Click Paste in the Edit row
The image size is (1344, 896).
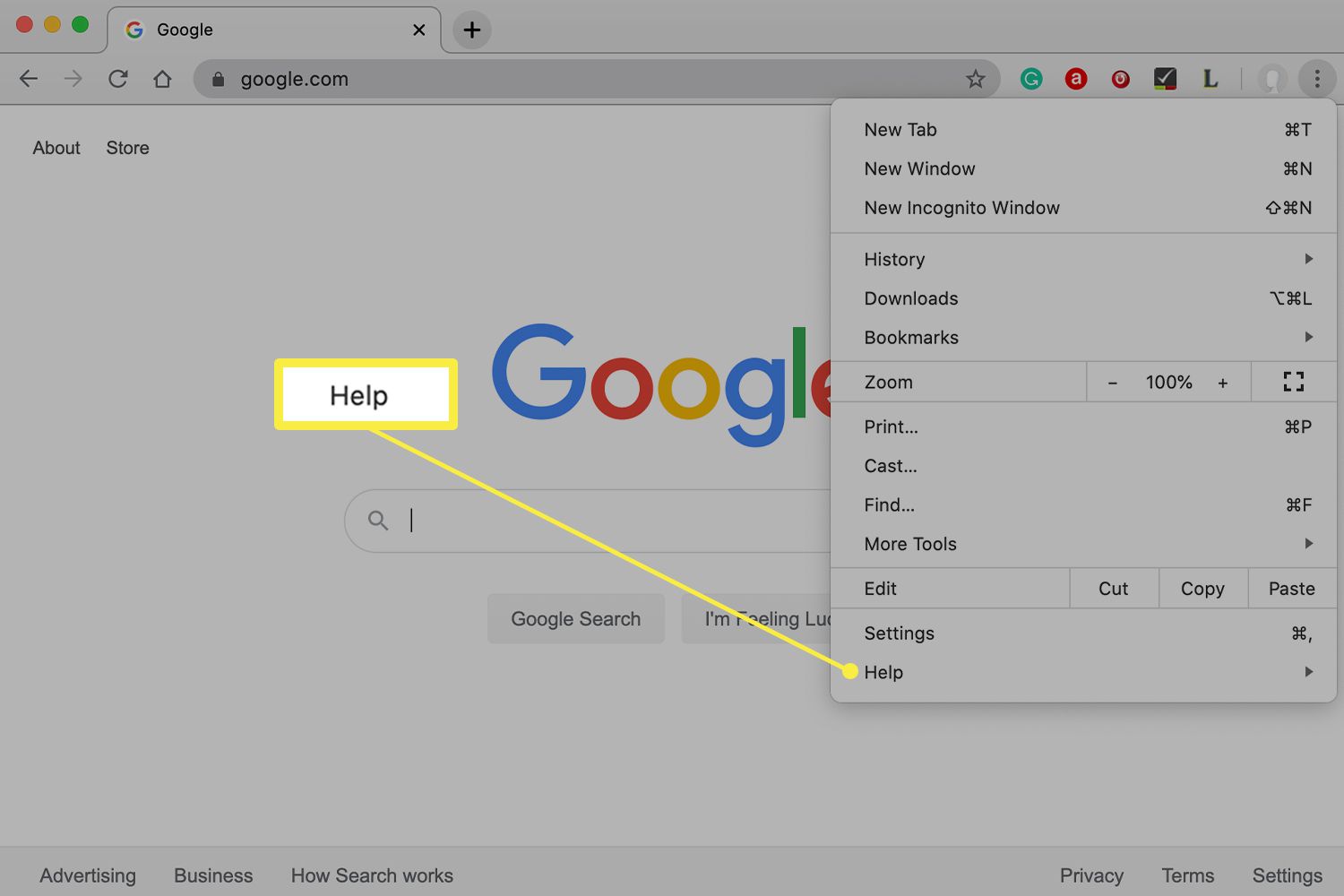pyautogui.click(x=1292, y=589)
